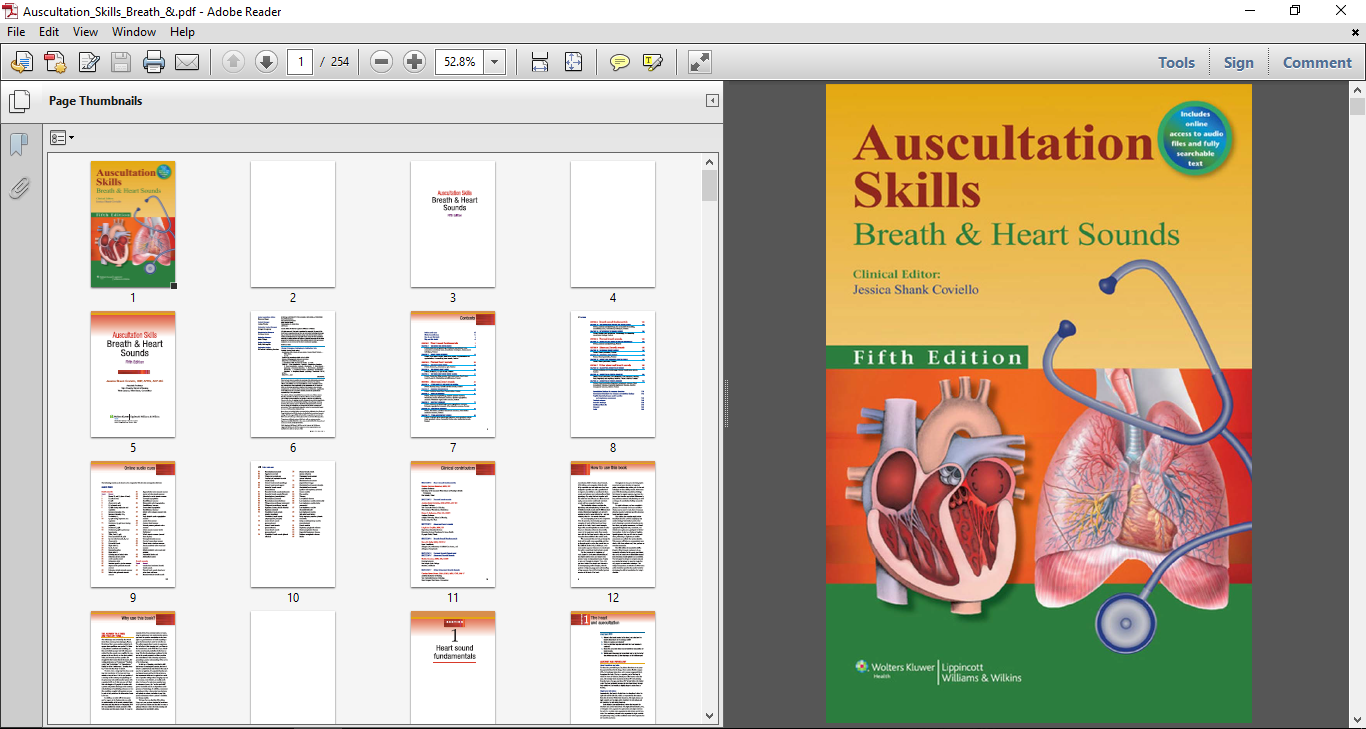Add sticky note comment icon
This screenshot has width=1366, height=729.
click(x=620, y=62)
